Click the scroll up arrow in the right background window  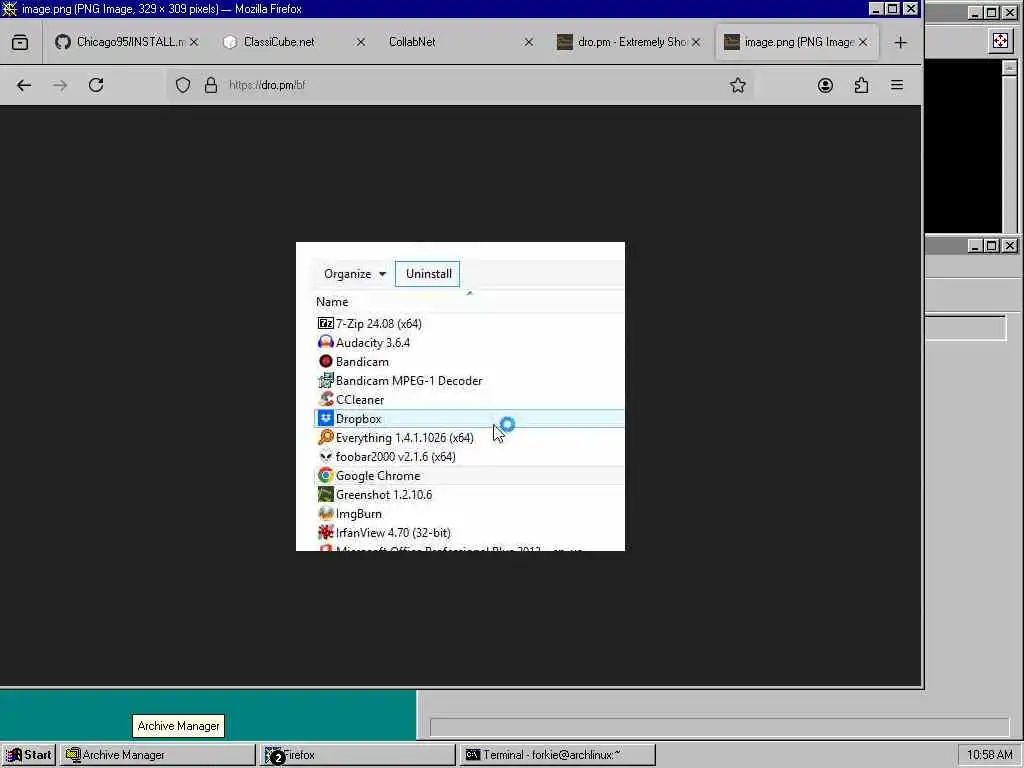[x=1010, y=68]
